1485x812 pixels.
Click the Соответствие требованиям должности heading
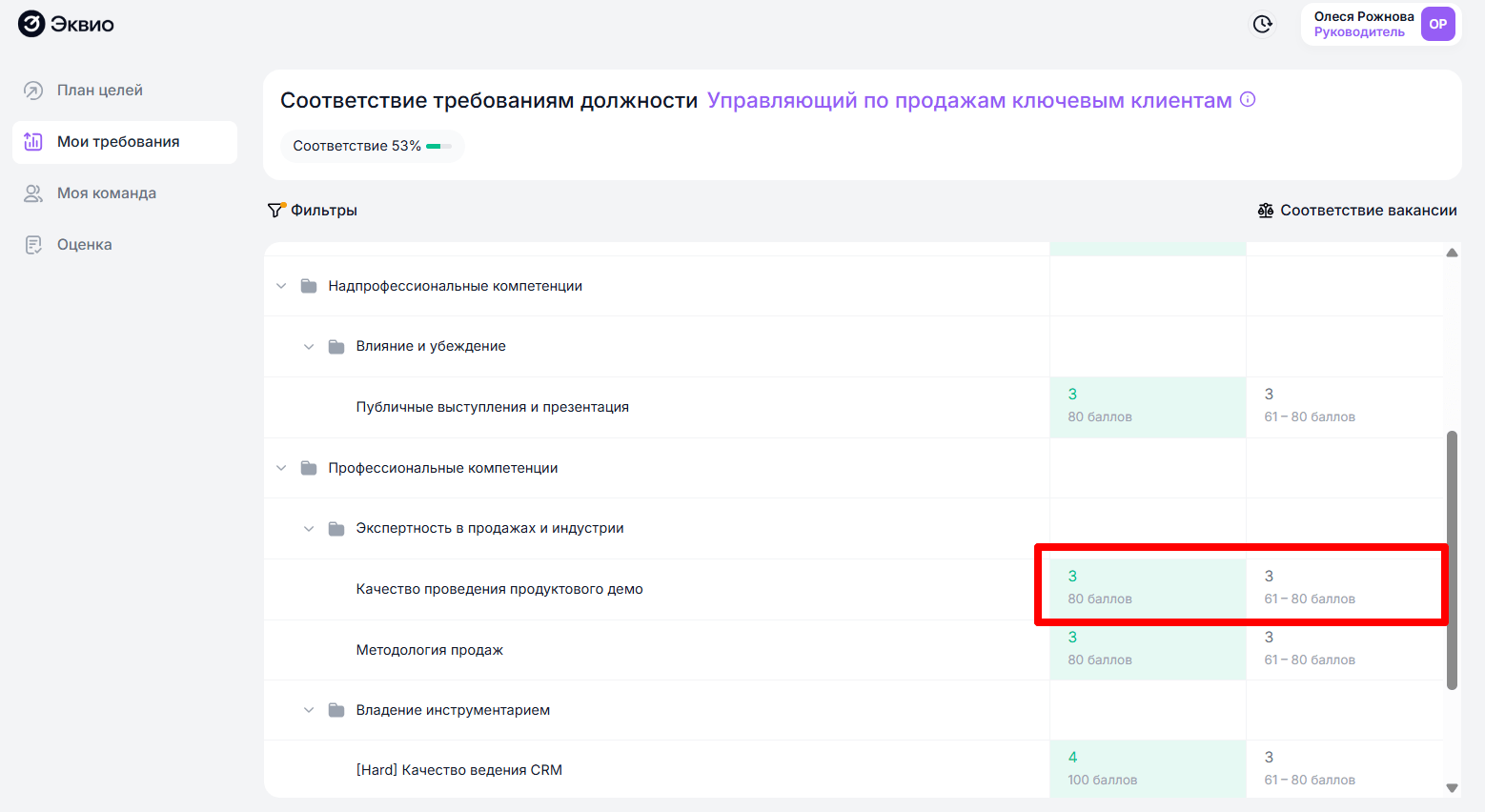[x=489, y=100]
